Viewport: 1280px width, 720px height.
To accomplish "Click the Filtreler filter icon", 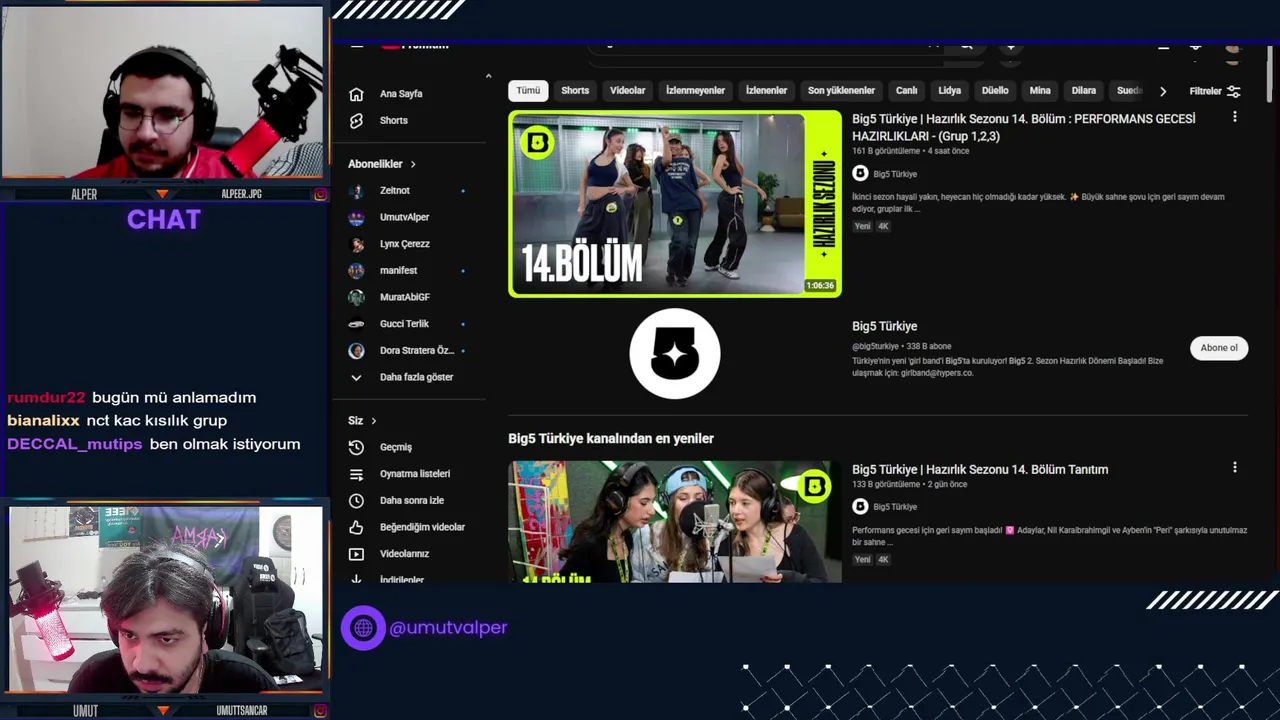I will pos(1234,91).
